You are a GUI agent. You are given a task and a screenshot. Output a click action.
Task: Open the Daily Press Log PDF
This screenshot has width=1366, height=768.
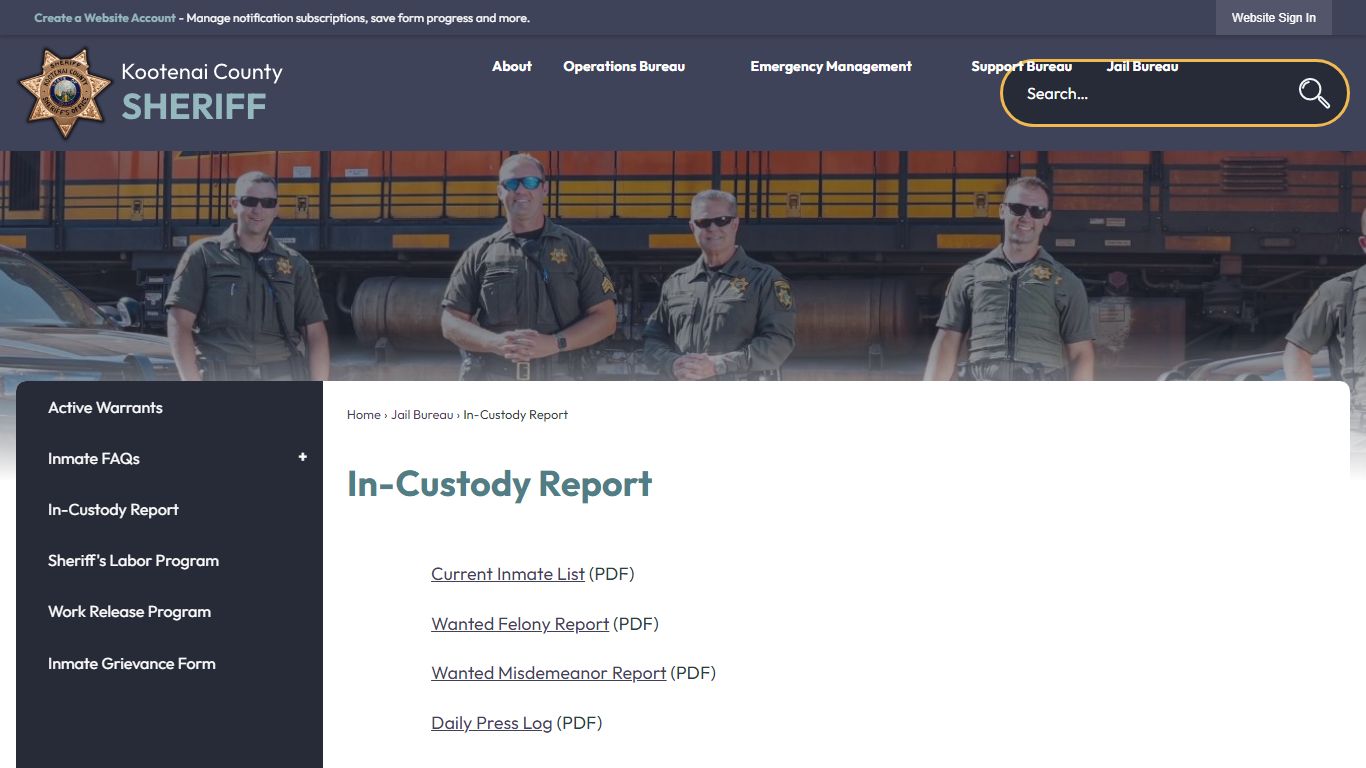491,722
